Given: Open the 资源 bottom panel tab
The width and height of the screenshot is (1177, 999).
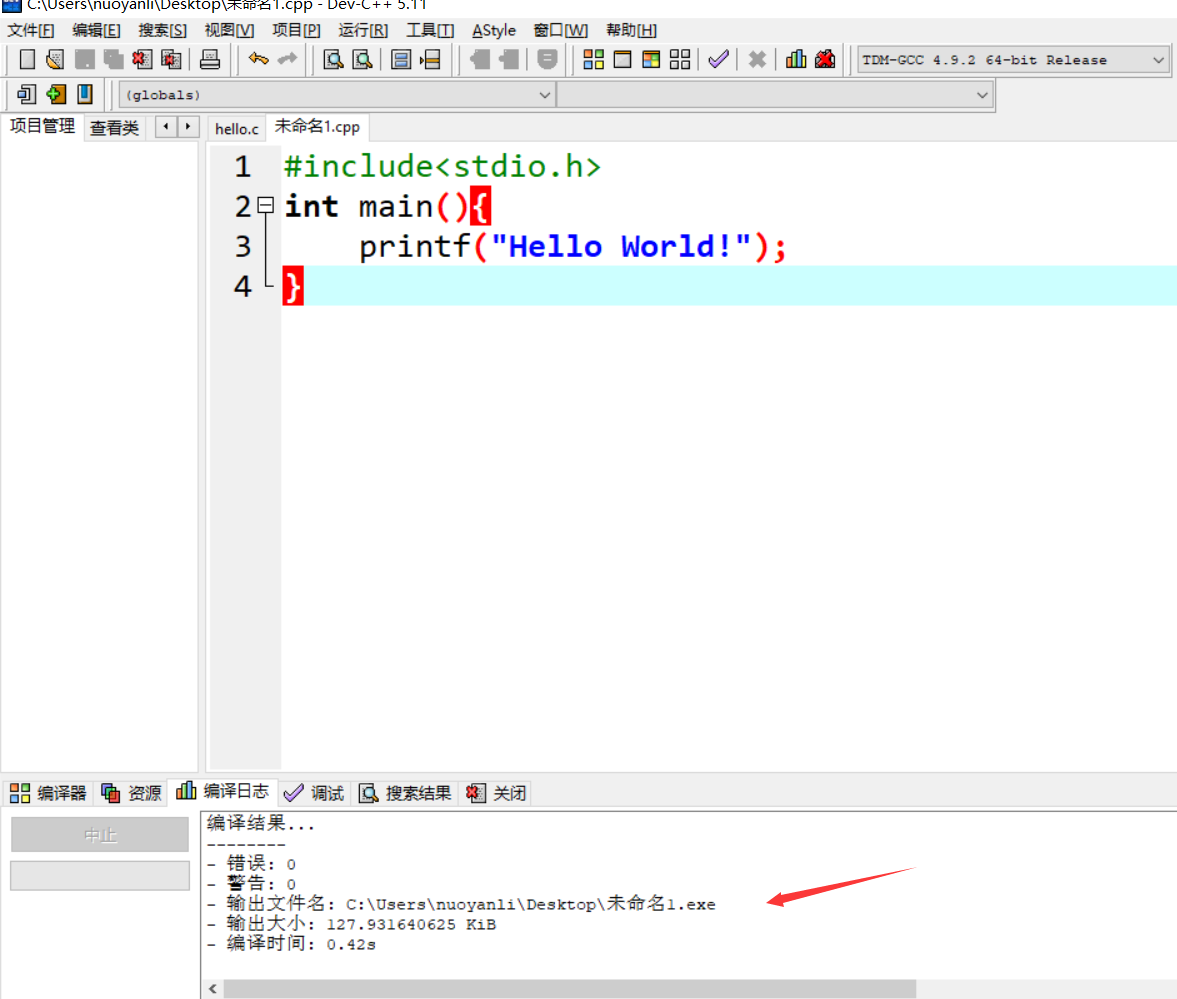Looking at the screenshot, I should pyautogui.click(x=131, y=793).
